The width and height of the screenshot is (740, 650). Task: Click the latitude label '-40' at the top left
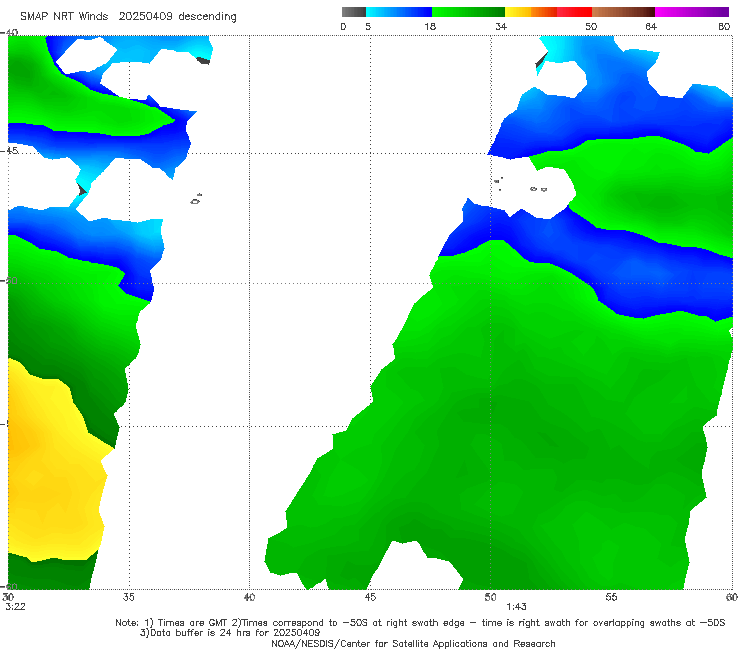point(9,33)
